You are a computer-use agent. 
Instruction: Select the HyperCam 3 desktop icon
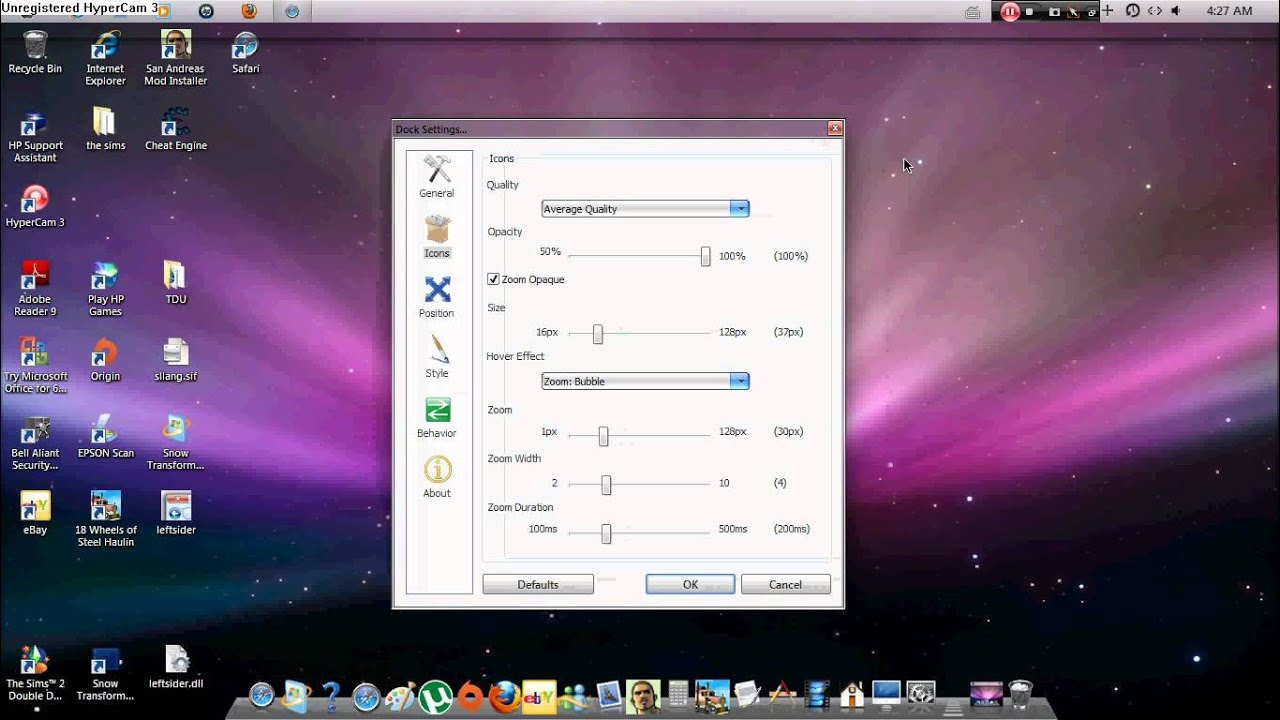[x=35, y=206]
